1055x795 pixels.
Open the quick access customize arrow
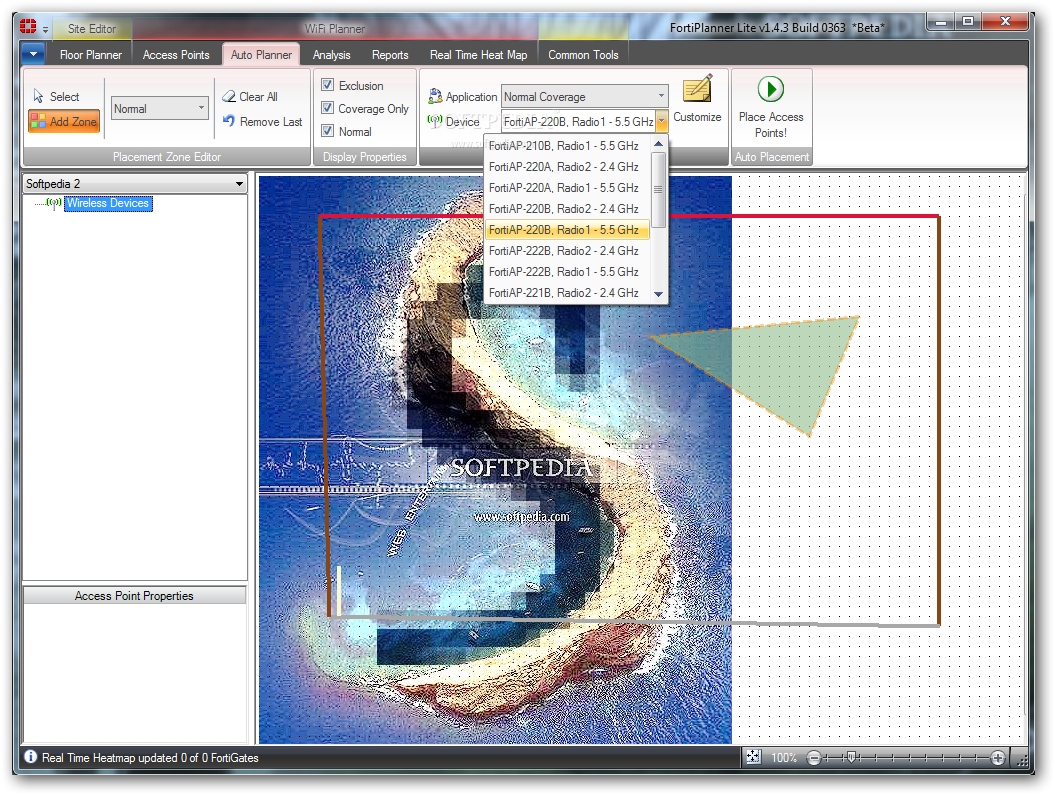[x=46, y=30]
